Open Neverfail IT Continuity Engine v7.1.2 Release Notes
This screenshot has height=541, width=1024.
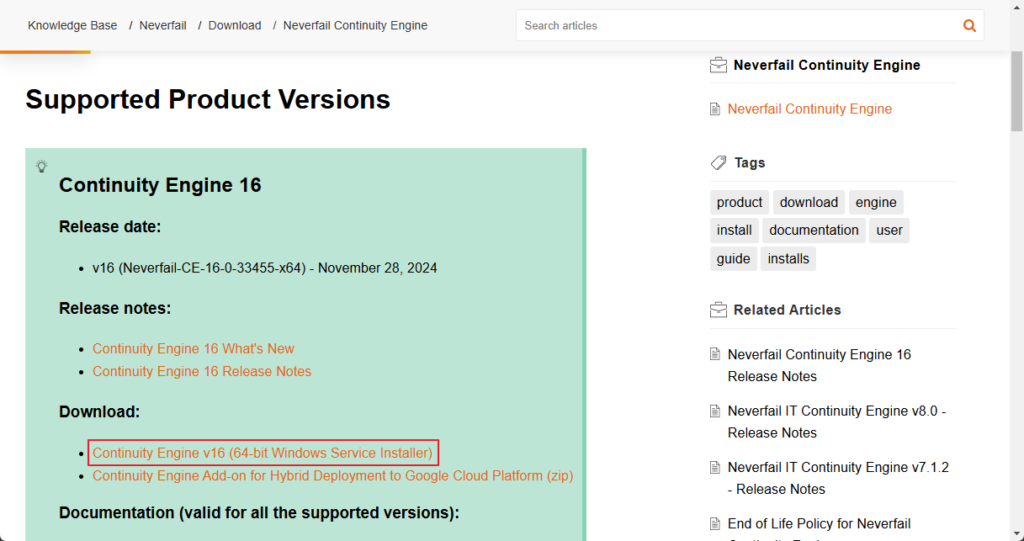point(838,478)
